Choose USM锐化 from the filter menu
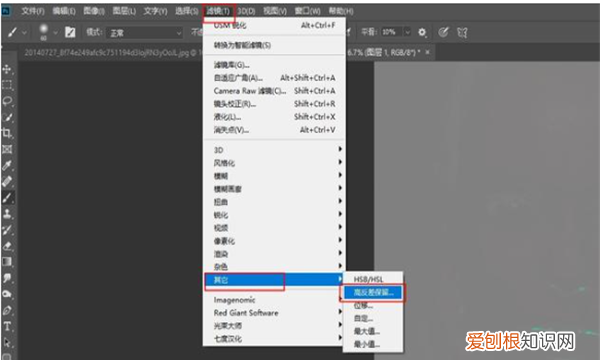 coord(274,25)
